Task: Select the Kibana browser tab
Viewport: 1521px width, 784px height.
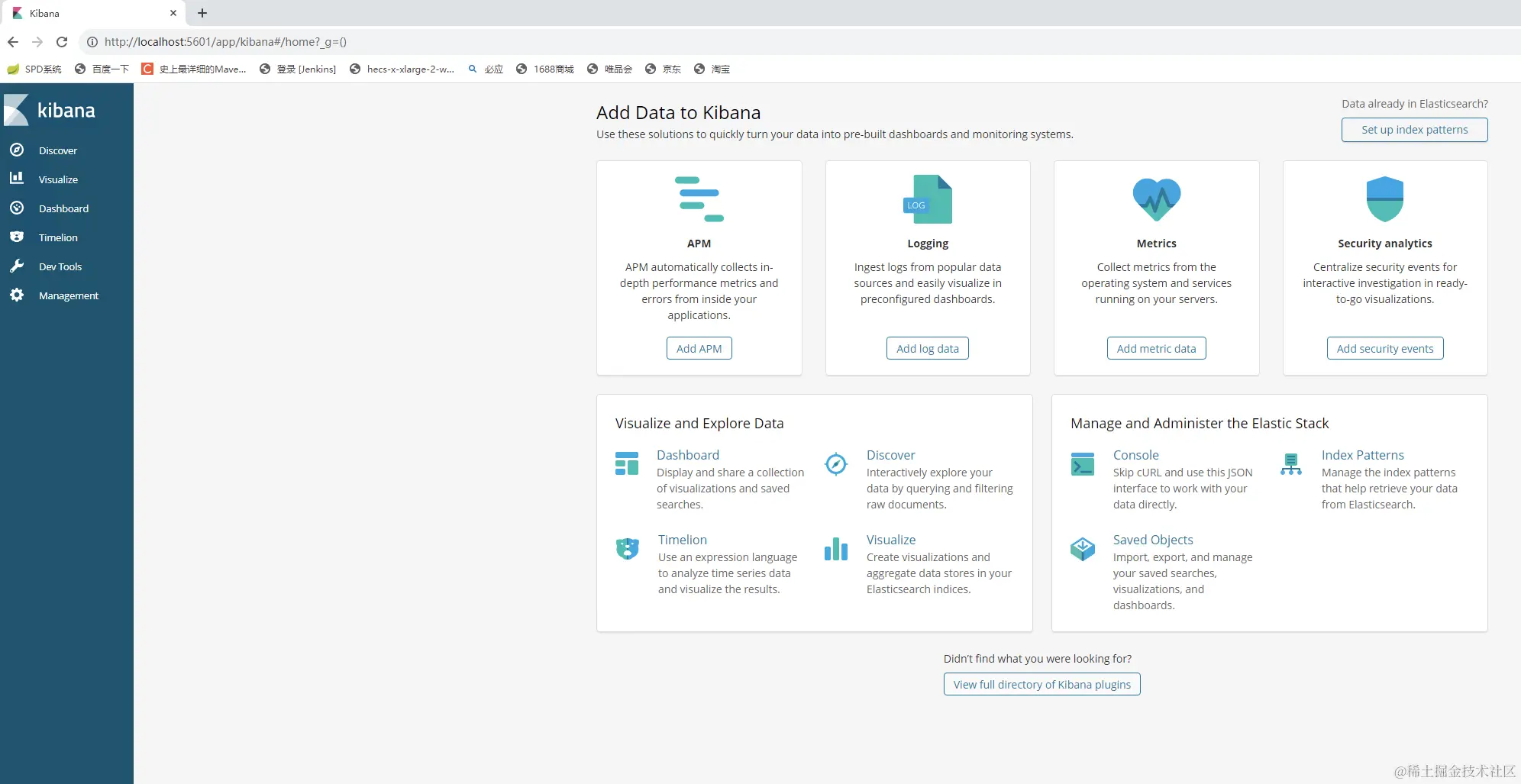Action: click(x=95, y=13)
